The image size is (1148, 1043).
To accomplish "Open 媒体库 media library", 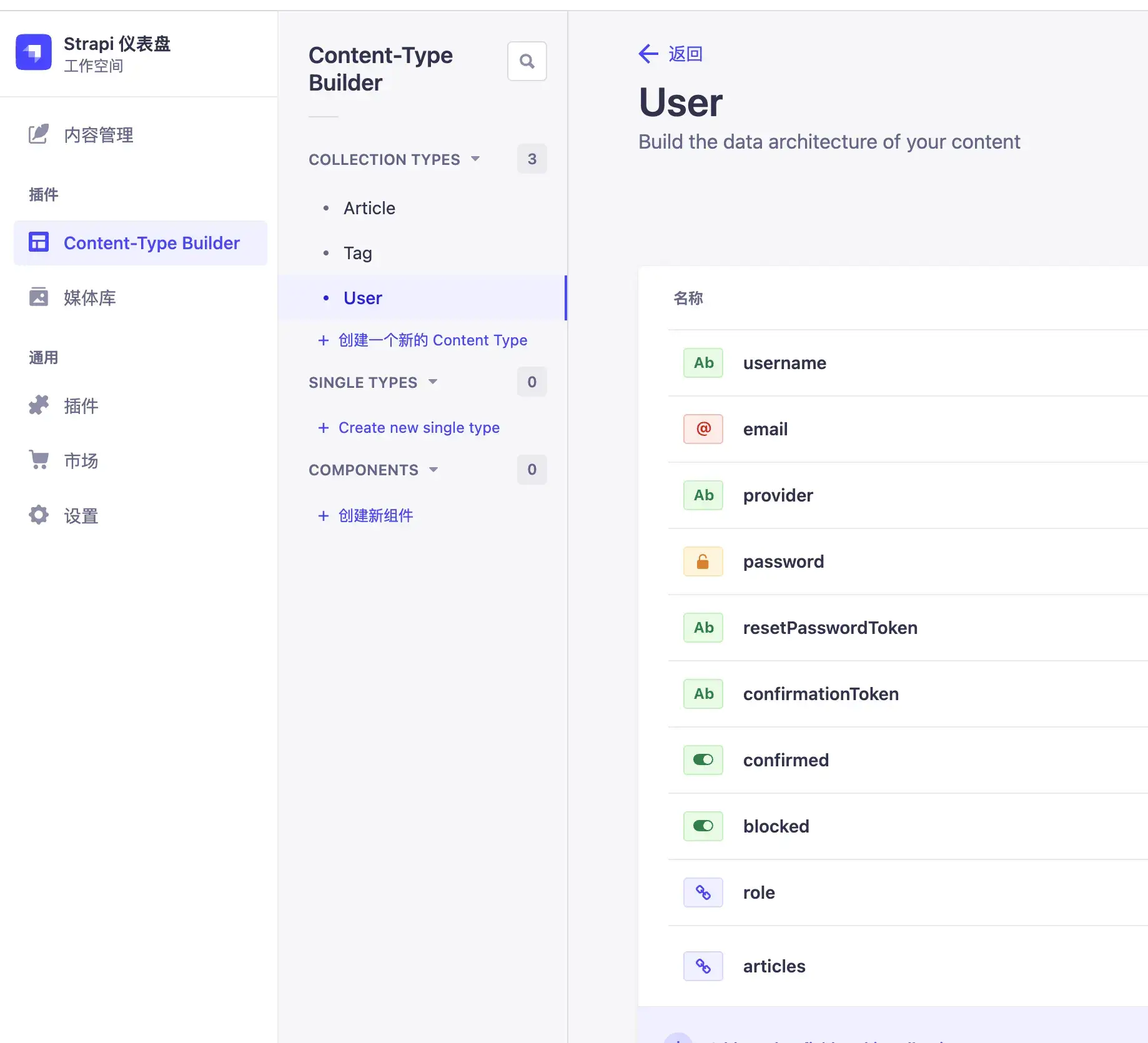I will coord(89,298).
